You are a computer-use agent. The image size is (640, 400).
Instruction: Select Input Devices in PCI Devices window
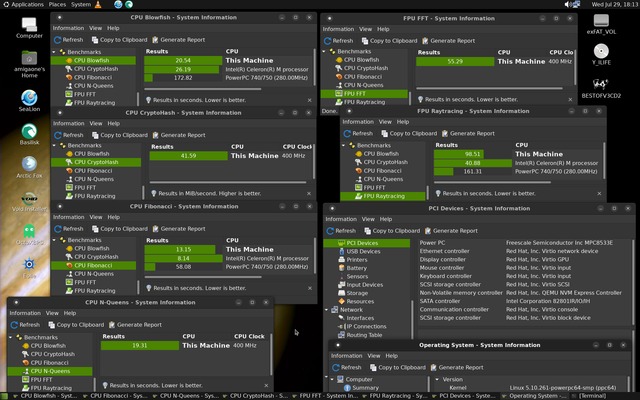[x=364, y=285]
